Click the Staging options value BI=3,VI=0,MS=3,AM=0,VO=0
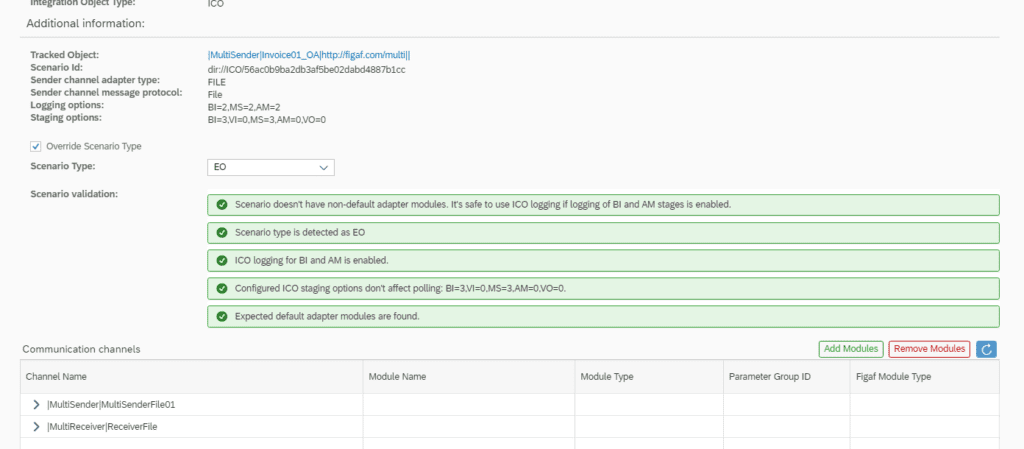The width and height of the screenshot is (1024, 449). coord(266,119)
